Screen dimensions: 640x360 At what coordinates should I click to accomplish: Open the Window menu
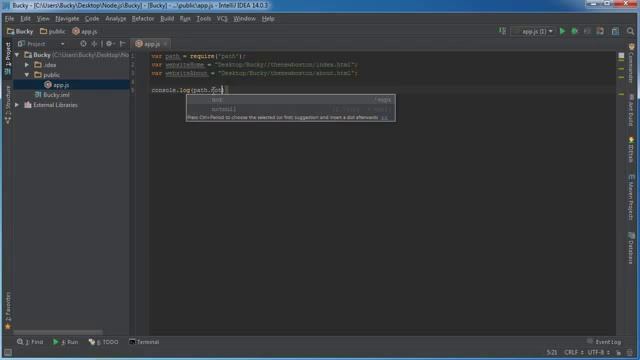pyautogui.click(x=244, y=19)
